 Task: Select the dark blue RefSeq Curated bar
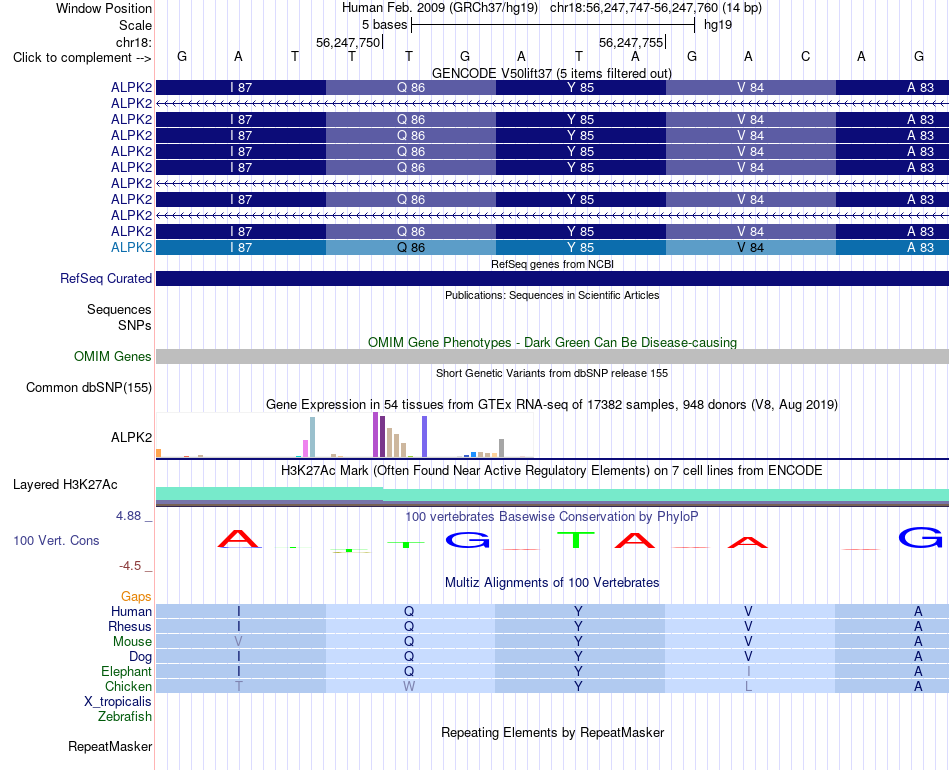tap(552, 279)
